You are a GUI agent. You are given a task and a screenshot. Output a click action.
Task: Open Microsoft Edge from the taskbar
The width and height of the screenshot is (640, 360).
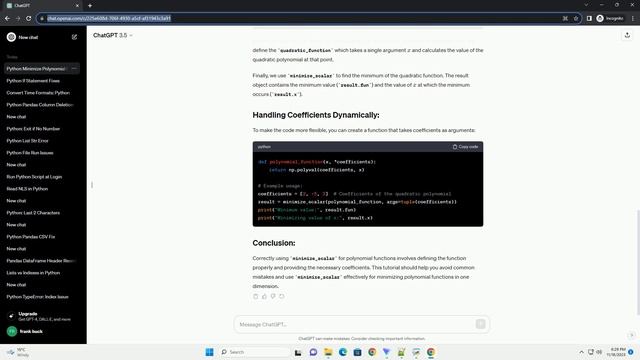pyautogui.click(x=342, y=352)
